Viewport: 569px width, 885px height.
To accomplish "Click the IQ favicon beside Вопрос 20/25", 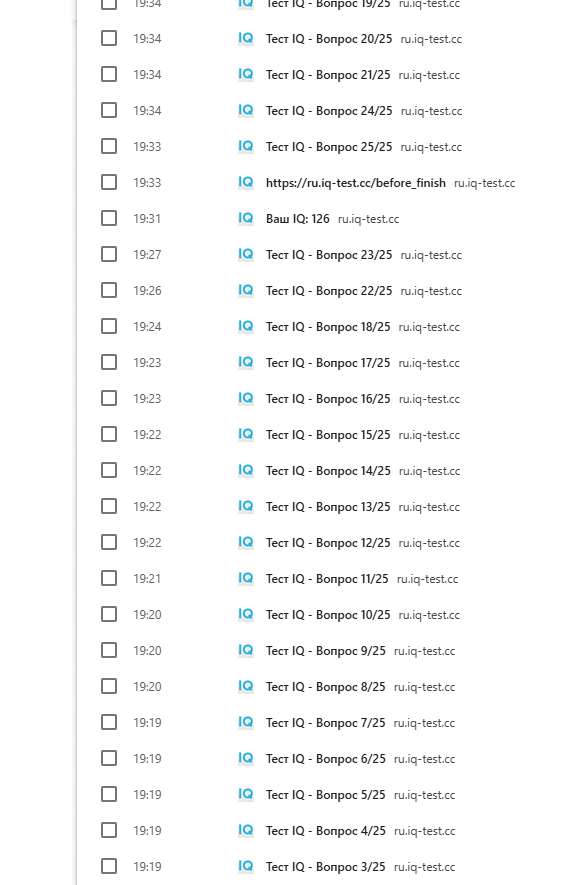I will [246, 38].
